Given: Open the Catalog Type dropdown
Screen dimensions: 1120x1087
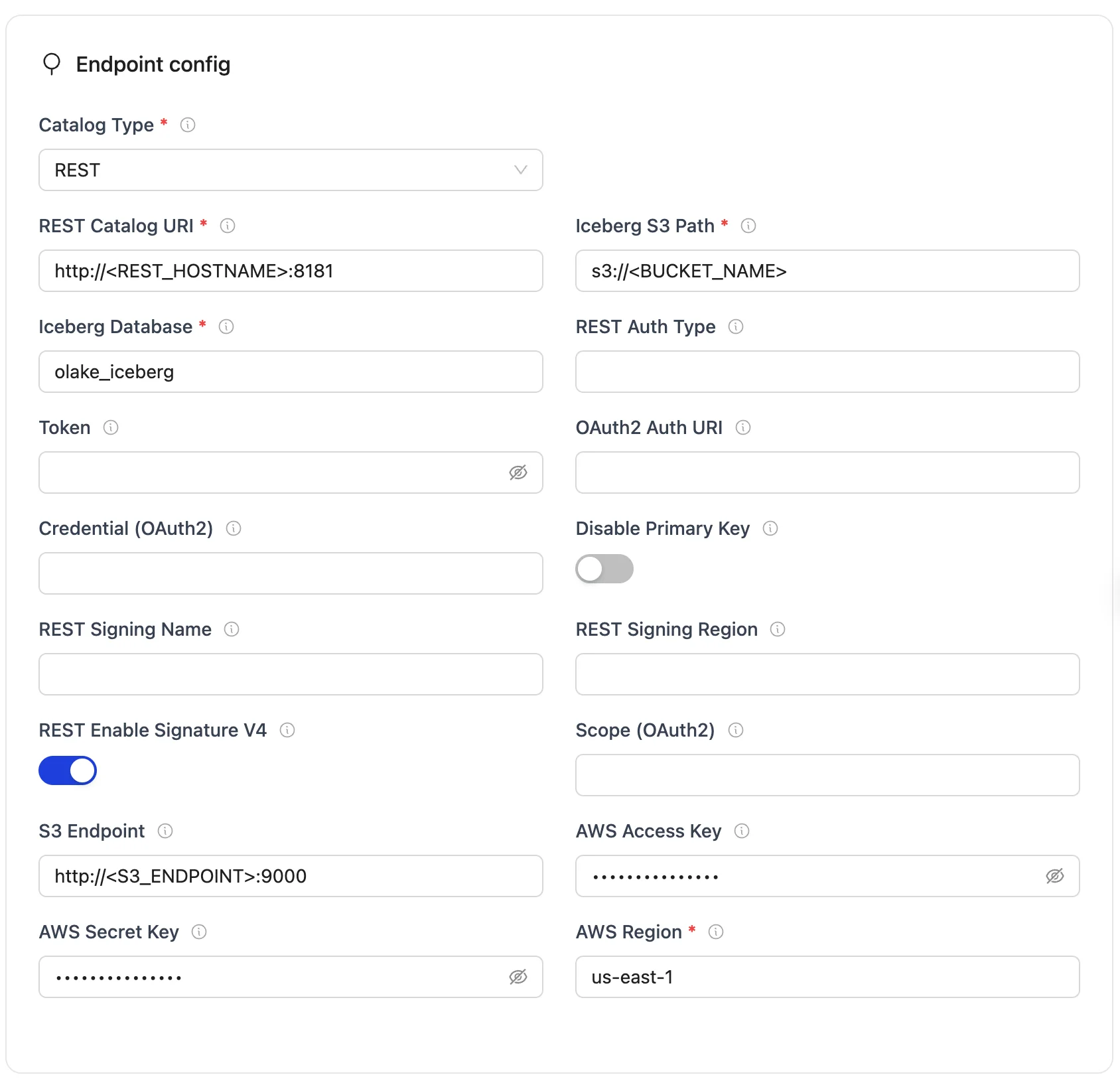Looking at the screenshot, I should coord(291,170).
